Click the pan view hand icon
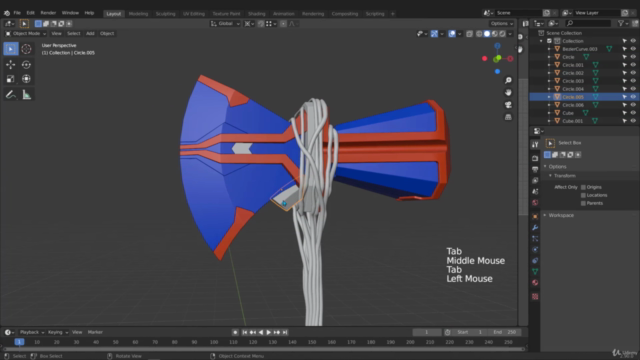The image size is (640, 360). point(508,93)
